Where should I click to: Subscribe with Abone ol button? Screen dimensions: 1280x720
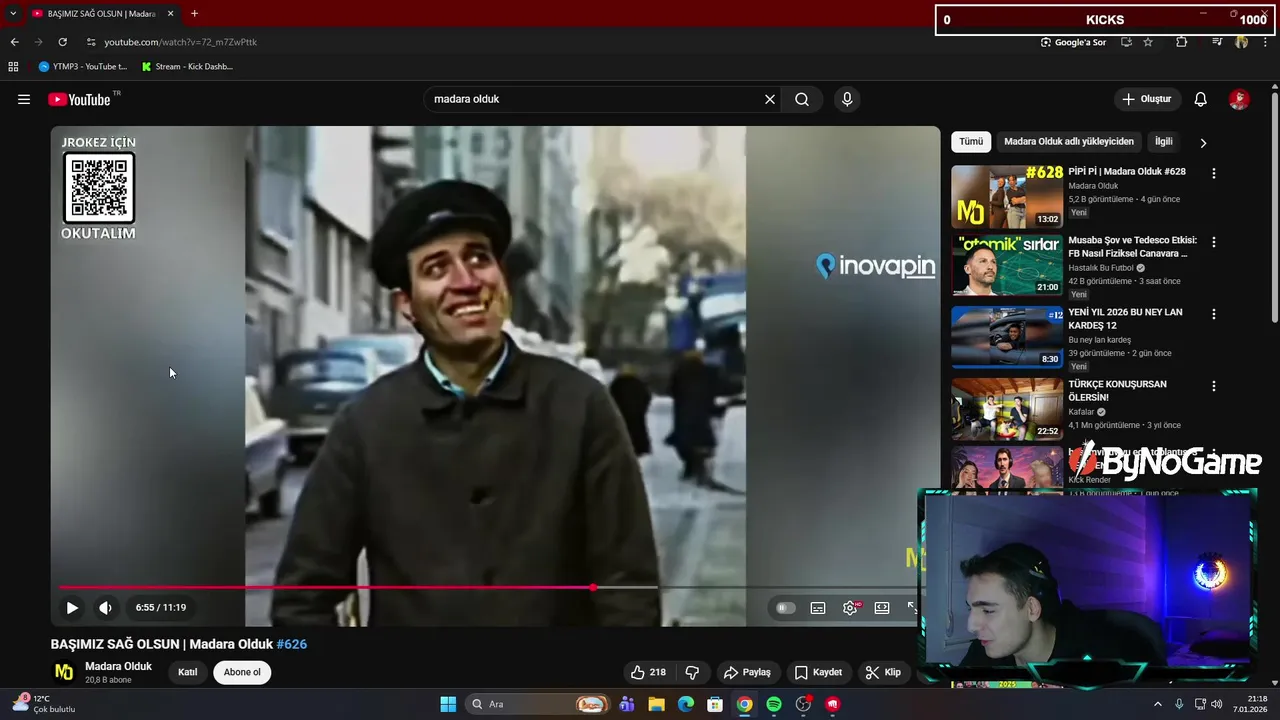pos(242,672)
